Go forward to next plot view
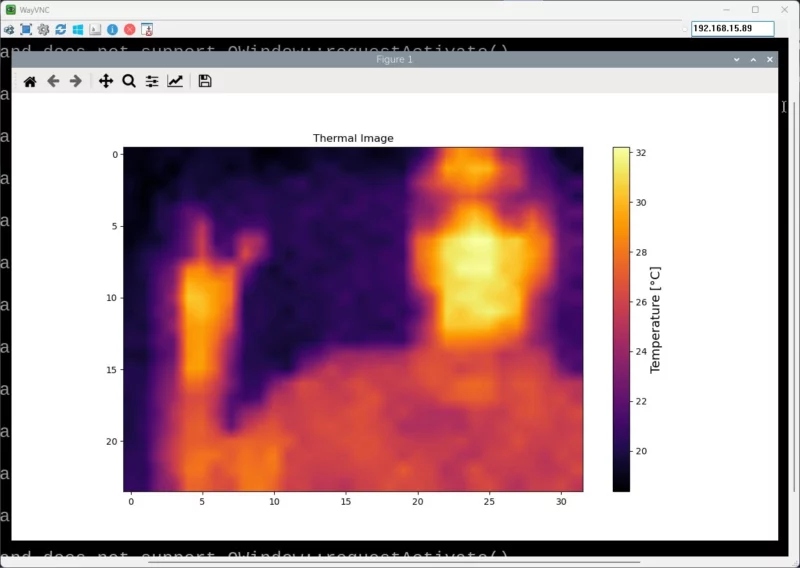800x568 pixels. click(75, 81)
